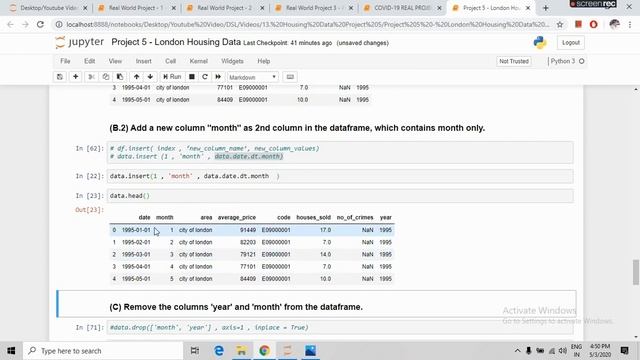Click the Opera-style red O extension icon

point(593,24)
